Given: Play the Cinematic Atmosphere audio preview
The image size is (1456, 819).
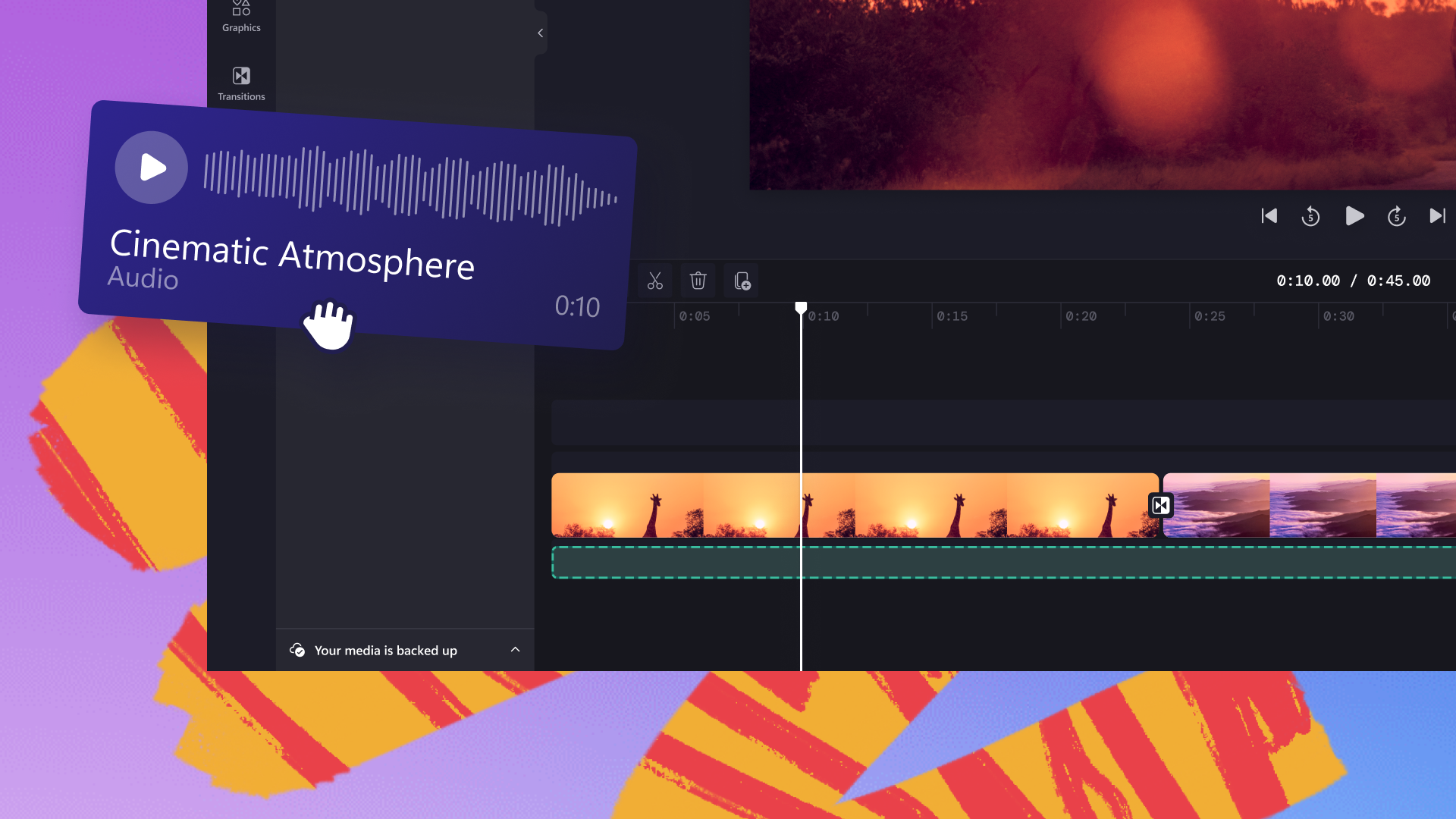Looking at the screenshot, I should coord(152,167).
